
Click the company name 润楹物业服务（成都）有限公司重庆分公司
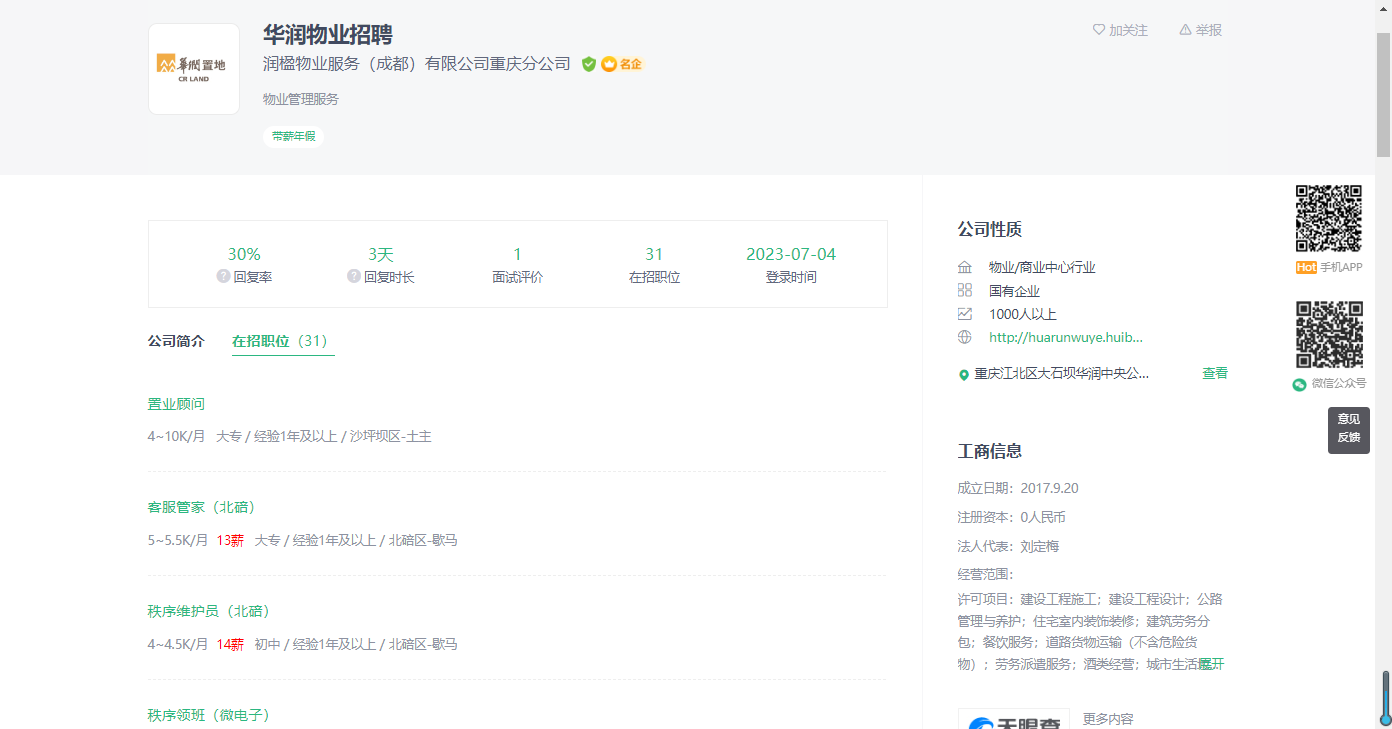tap(417, 64)
